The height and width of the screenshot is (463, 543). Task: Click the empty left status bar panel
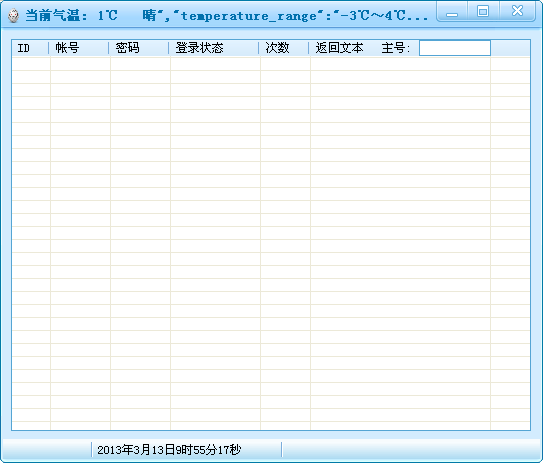tap(47, 450)
